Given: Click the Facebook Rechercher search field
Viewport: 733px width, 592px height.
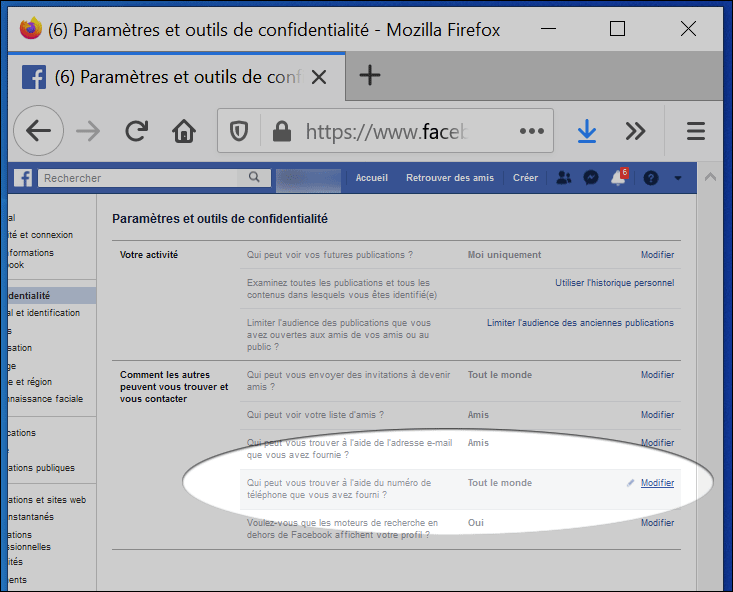Looking at the screenshot, I should tap(140, 178).
